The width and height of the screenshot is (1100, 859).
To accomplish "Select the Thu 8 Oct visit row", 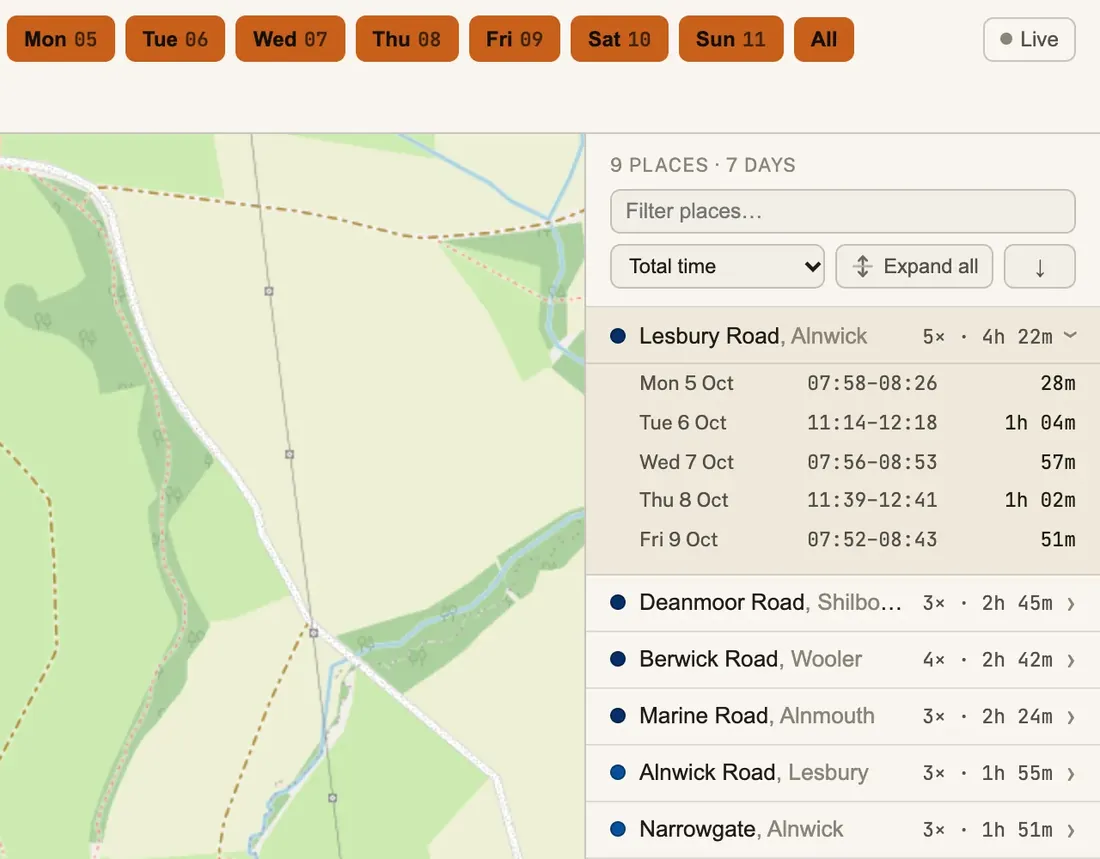I will point(857,500).
